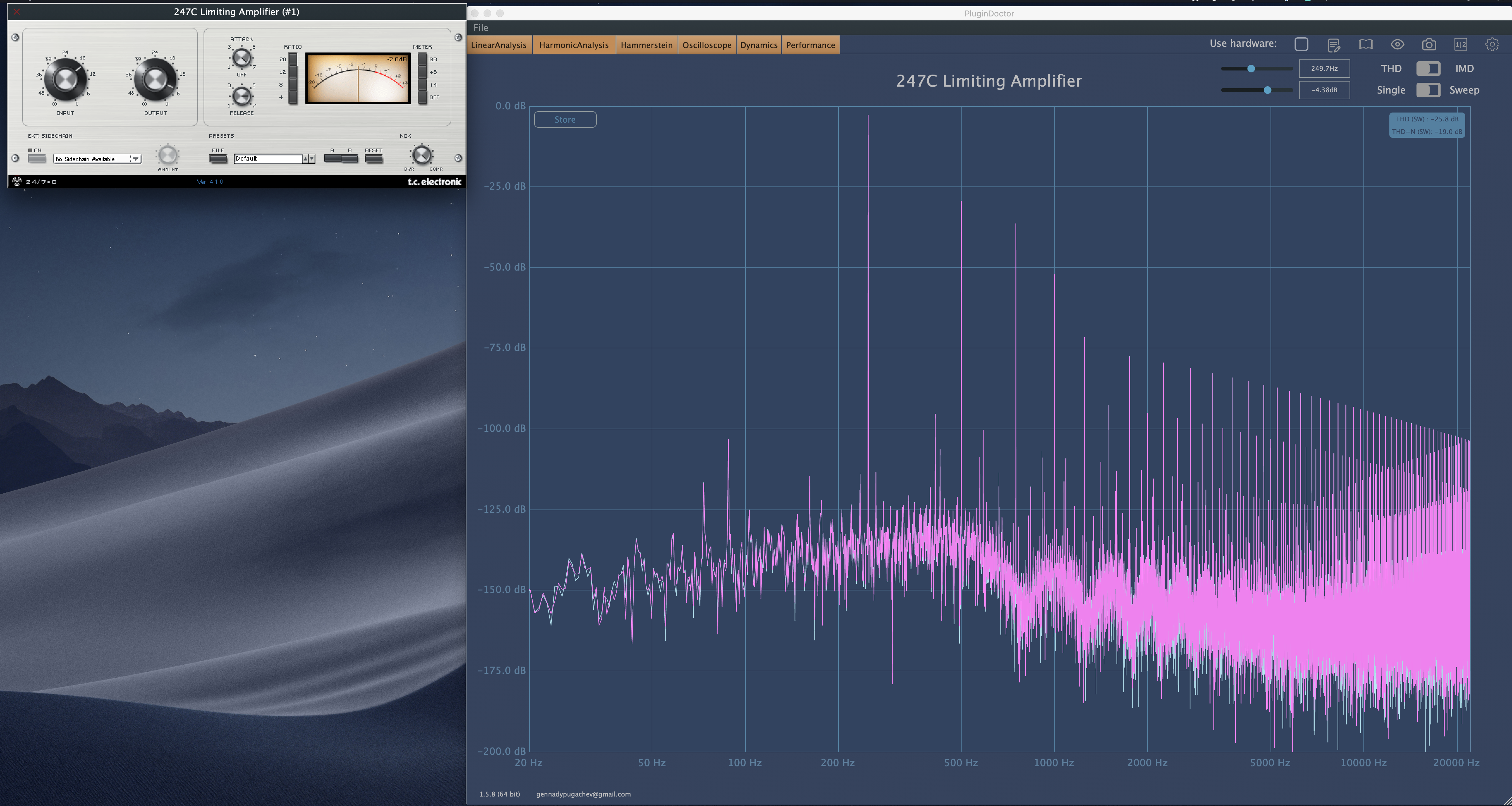Click the Store button on the graph
Image resolution: width=1512 pixels, height=806 pixels.
[x=565, y=120]
